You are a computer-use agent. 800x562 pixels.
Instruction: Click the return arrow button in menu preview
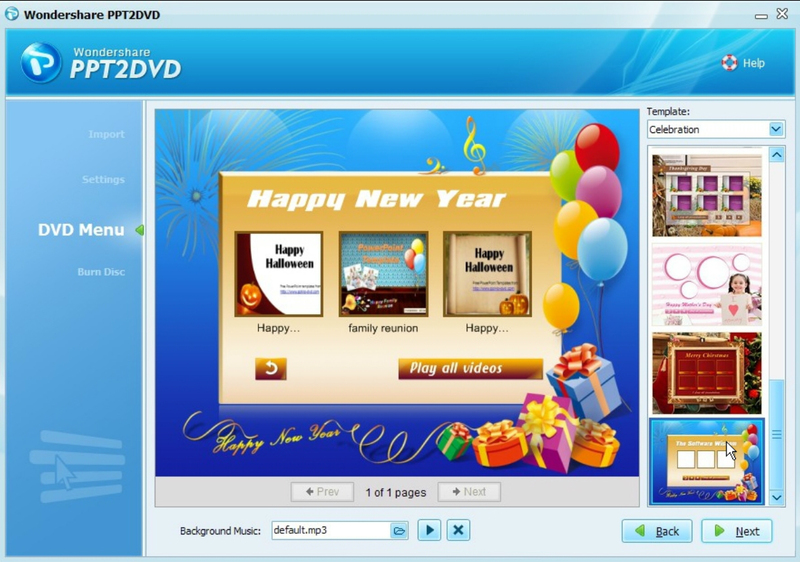[x=271, y=368]
